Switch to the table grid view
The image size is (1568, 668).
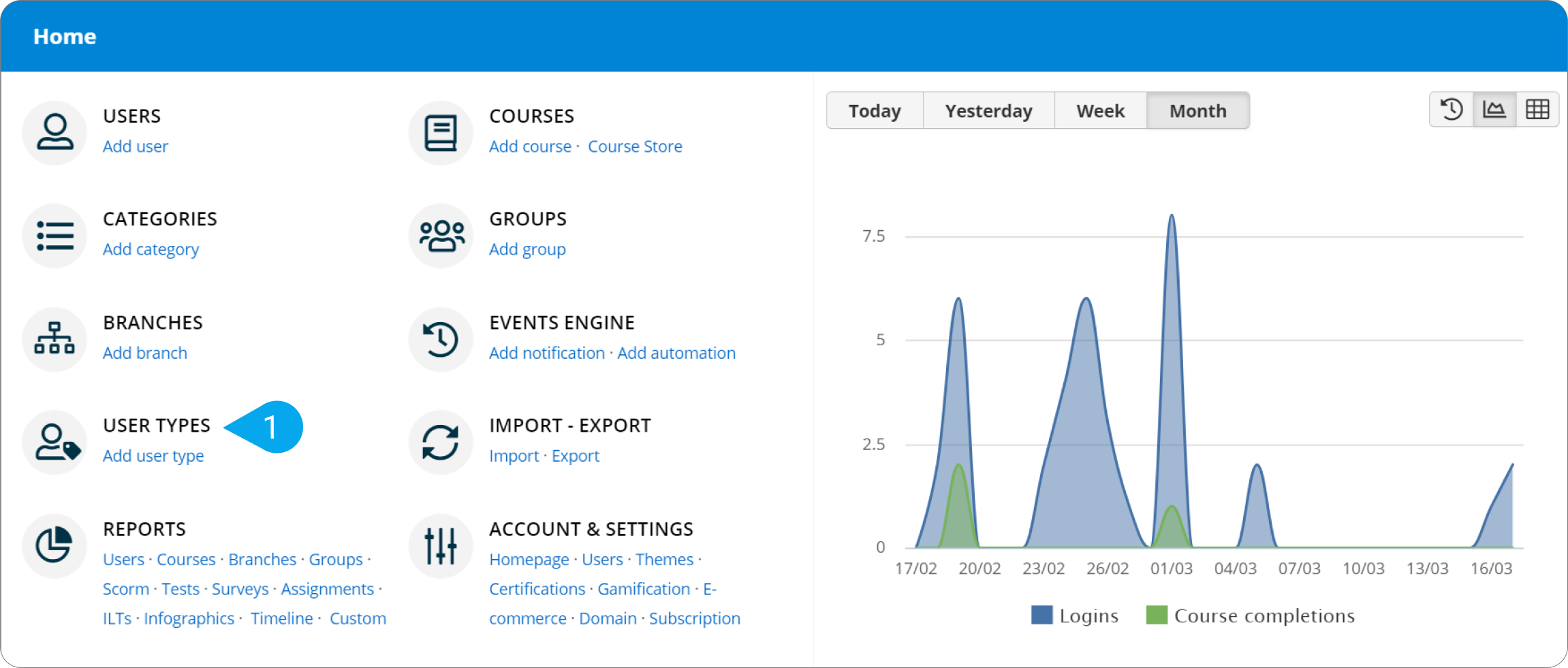pos(1537,110)
